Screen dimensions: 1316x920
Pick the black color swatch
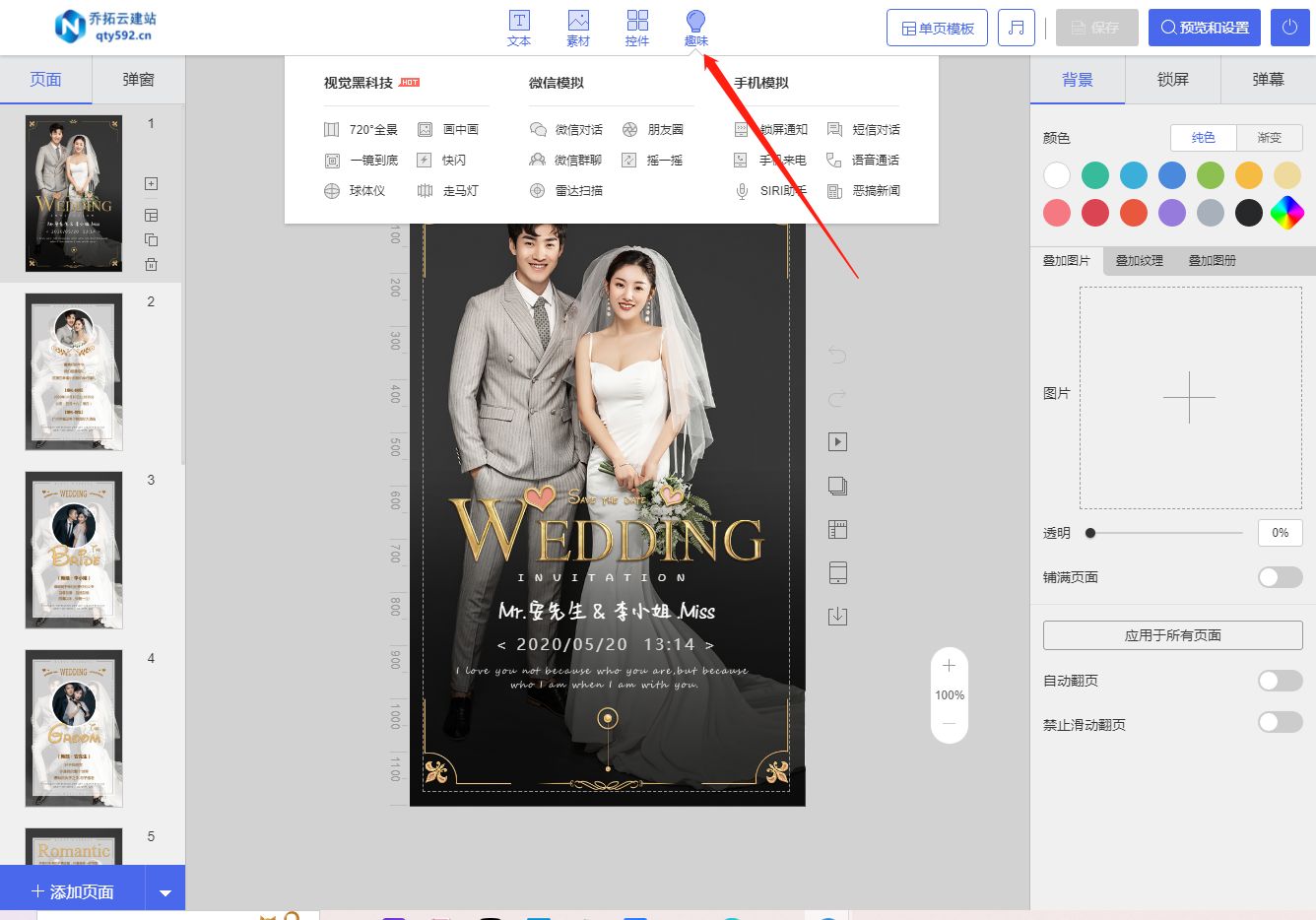(x=1248, y=212)
